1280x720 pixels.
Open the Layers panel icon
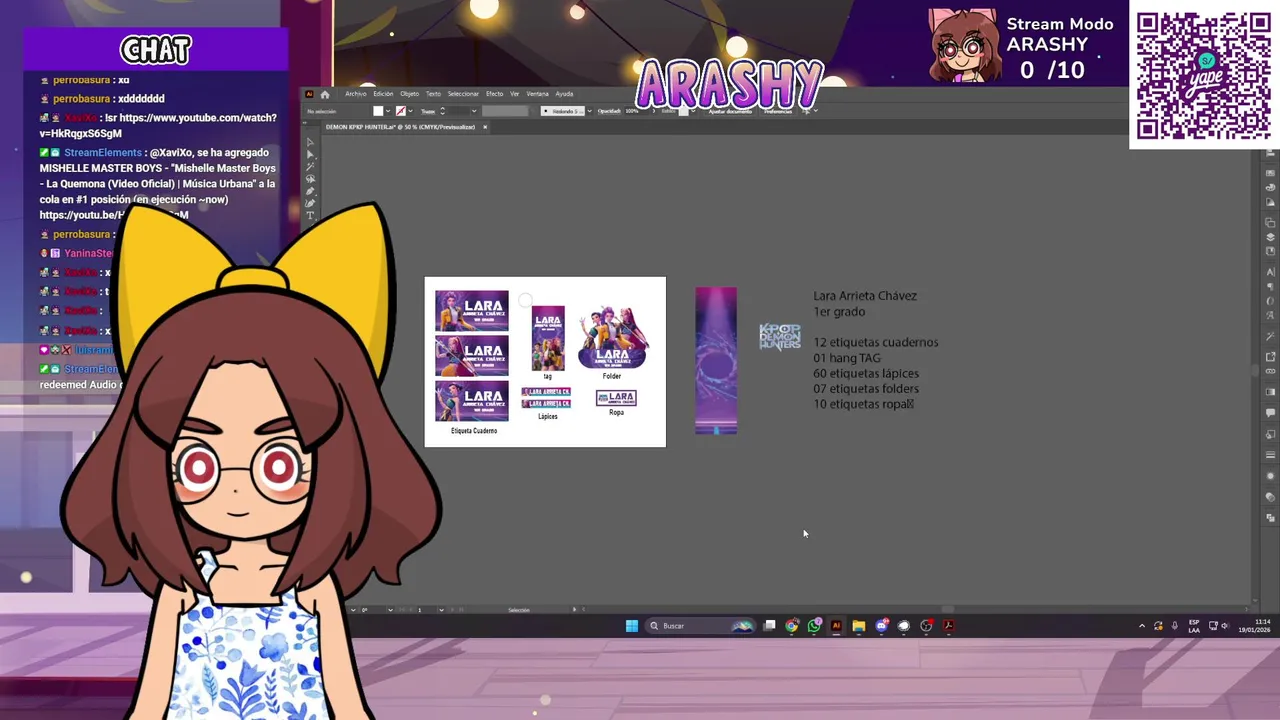[x=1270, y=237]
